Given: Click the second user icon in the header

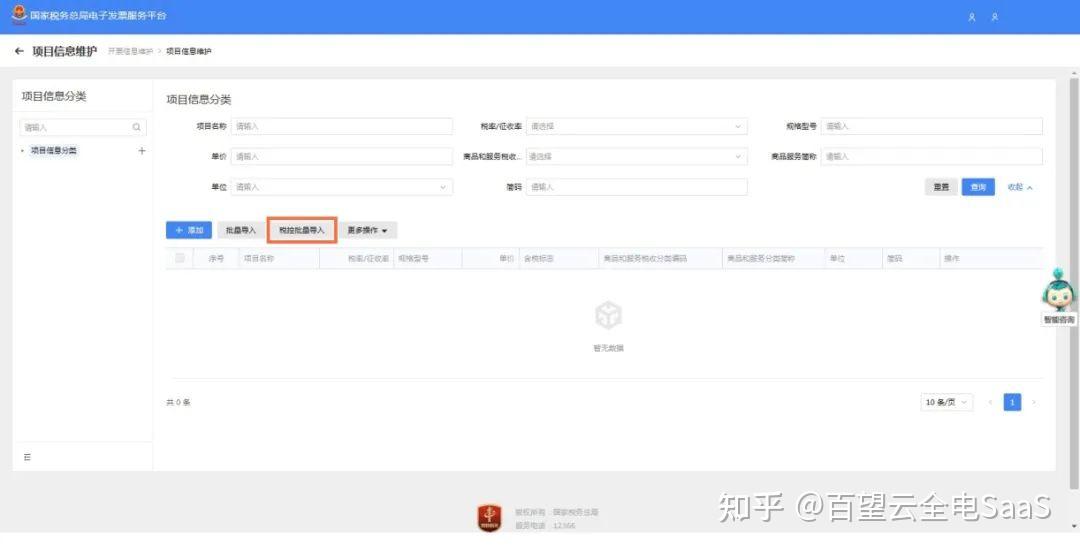Looking at the screenshot, I should pyautogui.click(x=995, y=17).
